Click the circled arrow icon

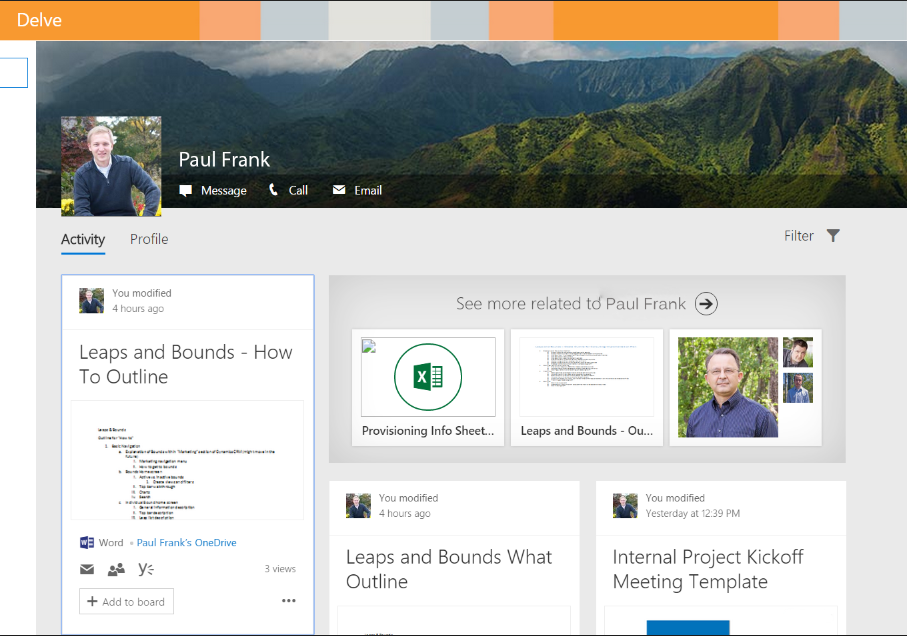tap(706, 304)
